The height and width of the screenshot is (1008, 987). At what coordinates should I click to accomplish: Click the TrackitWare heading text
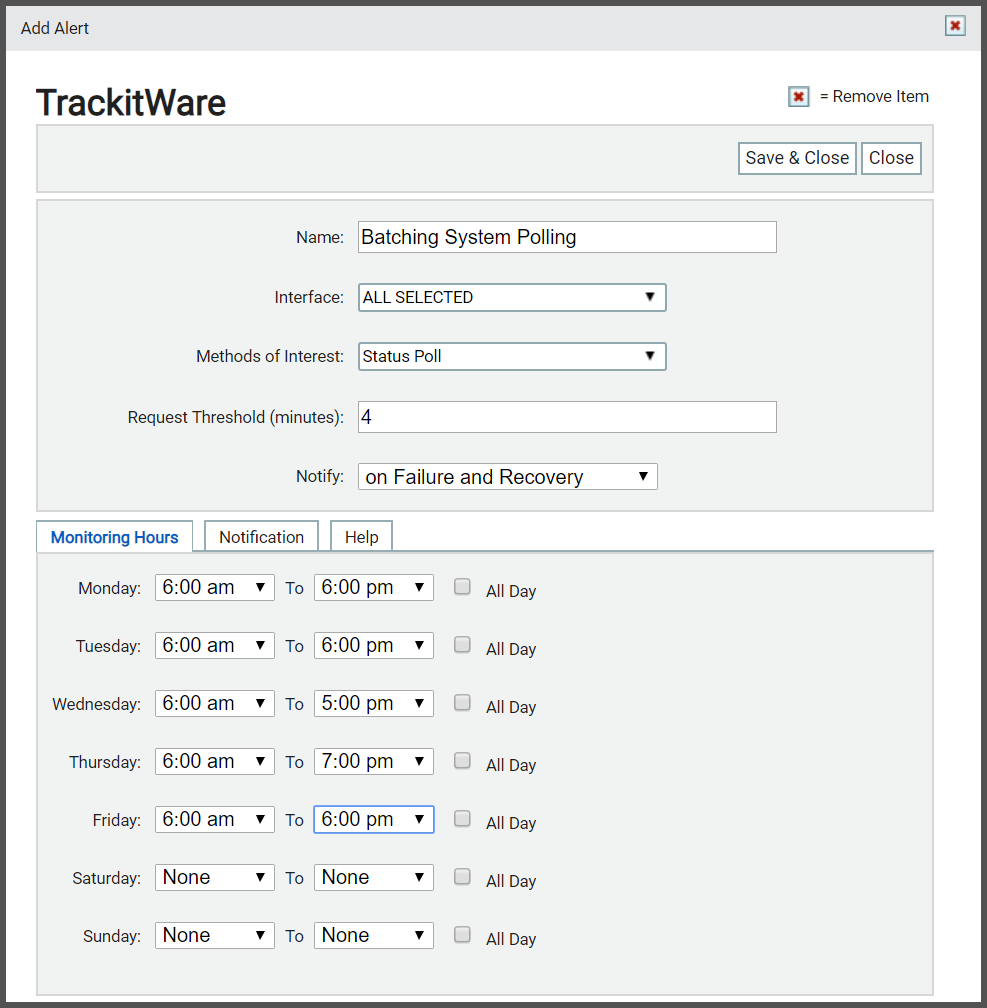click(131, 103)
